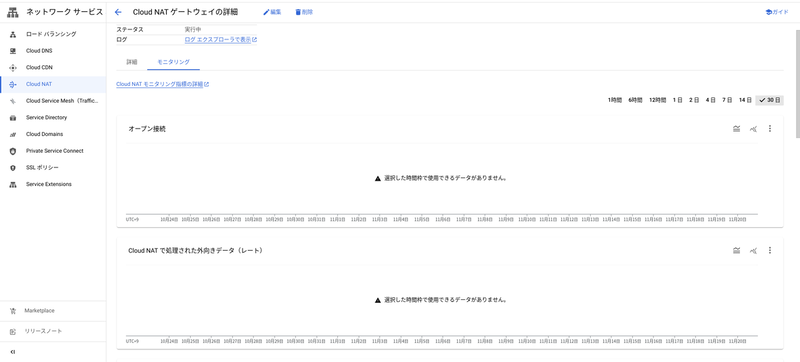Open metrics explorer icon on 外向きデータ chart
This screenshot has width=800, height=362.
tap(753, 250)
